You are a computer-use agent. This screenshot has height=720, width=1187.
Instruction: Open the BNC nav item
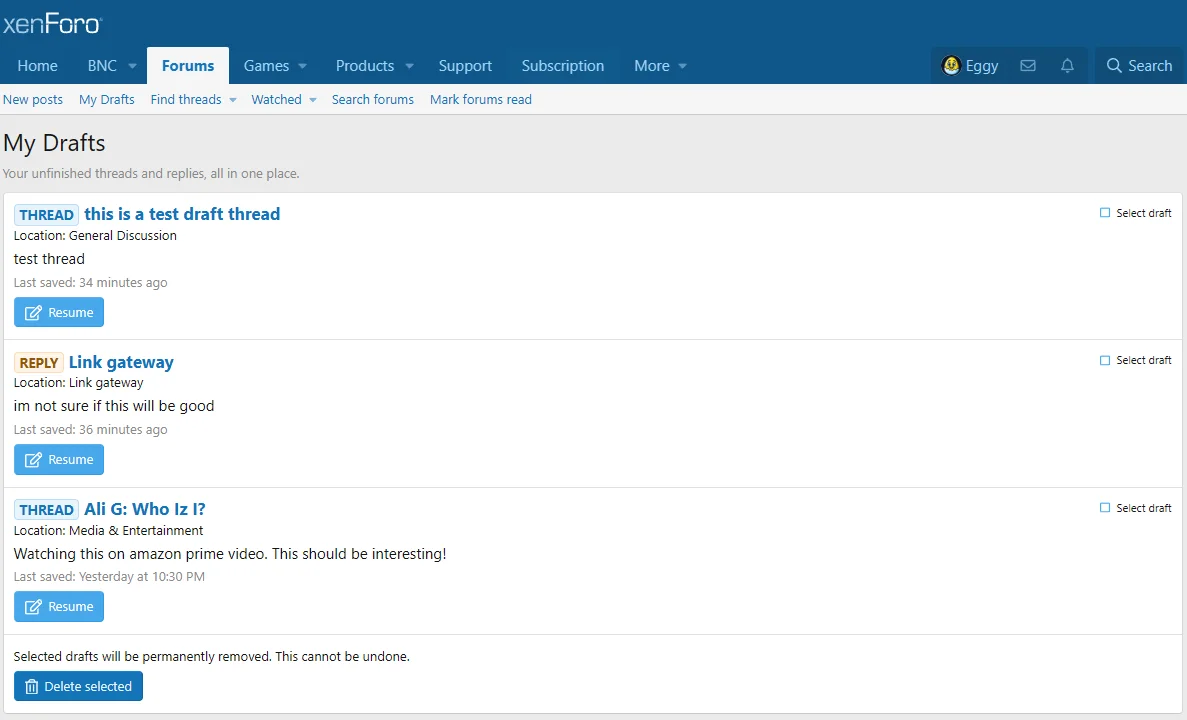[x=102, y=66]
